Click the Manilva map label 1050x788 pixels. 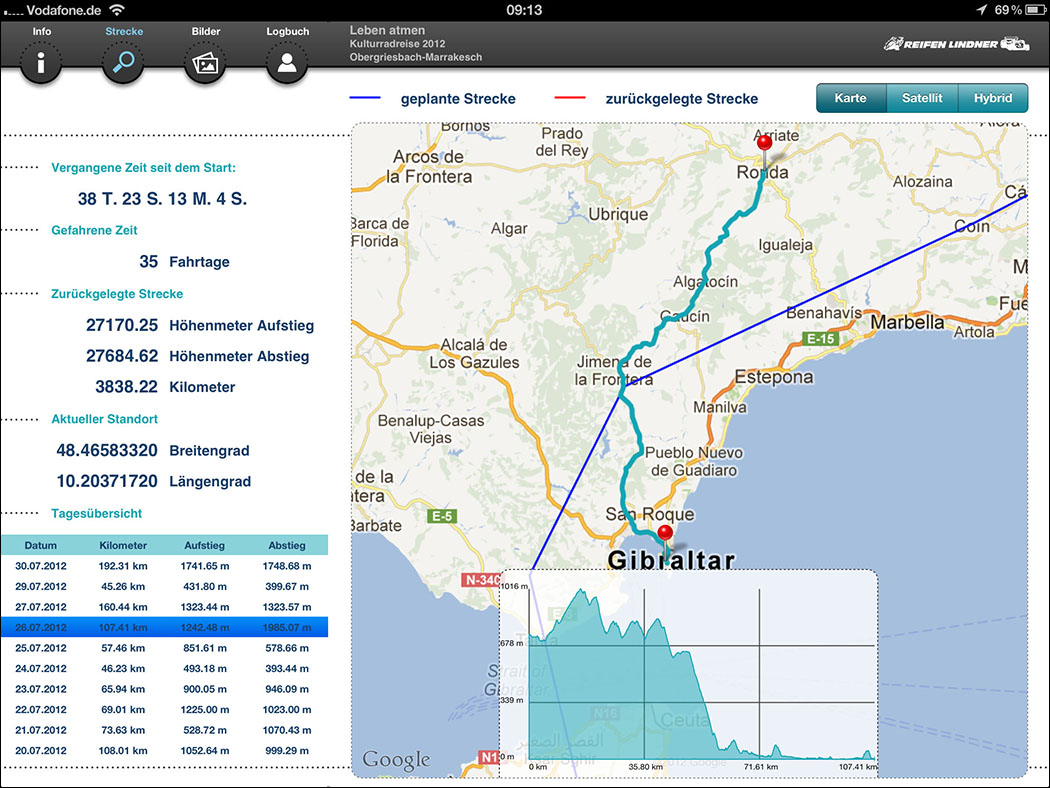tap(720, 407)
